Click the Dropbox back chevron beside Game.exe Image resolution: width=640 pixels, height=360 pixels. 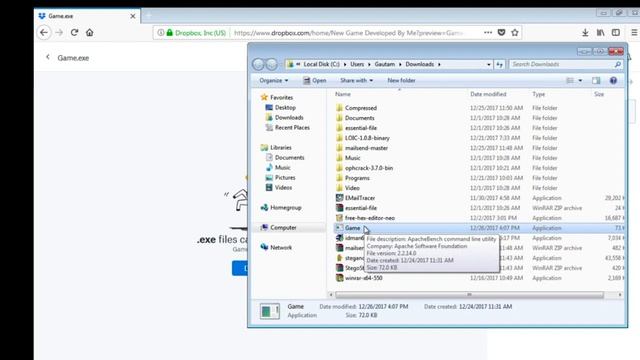pyautogui.click(x=48, y=57)
